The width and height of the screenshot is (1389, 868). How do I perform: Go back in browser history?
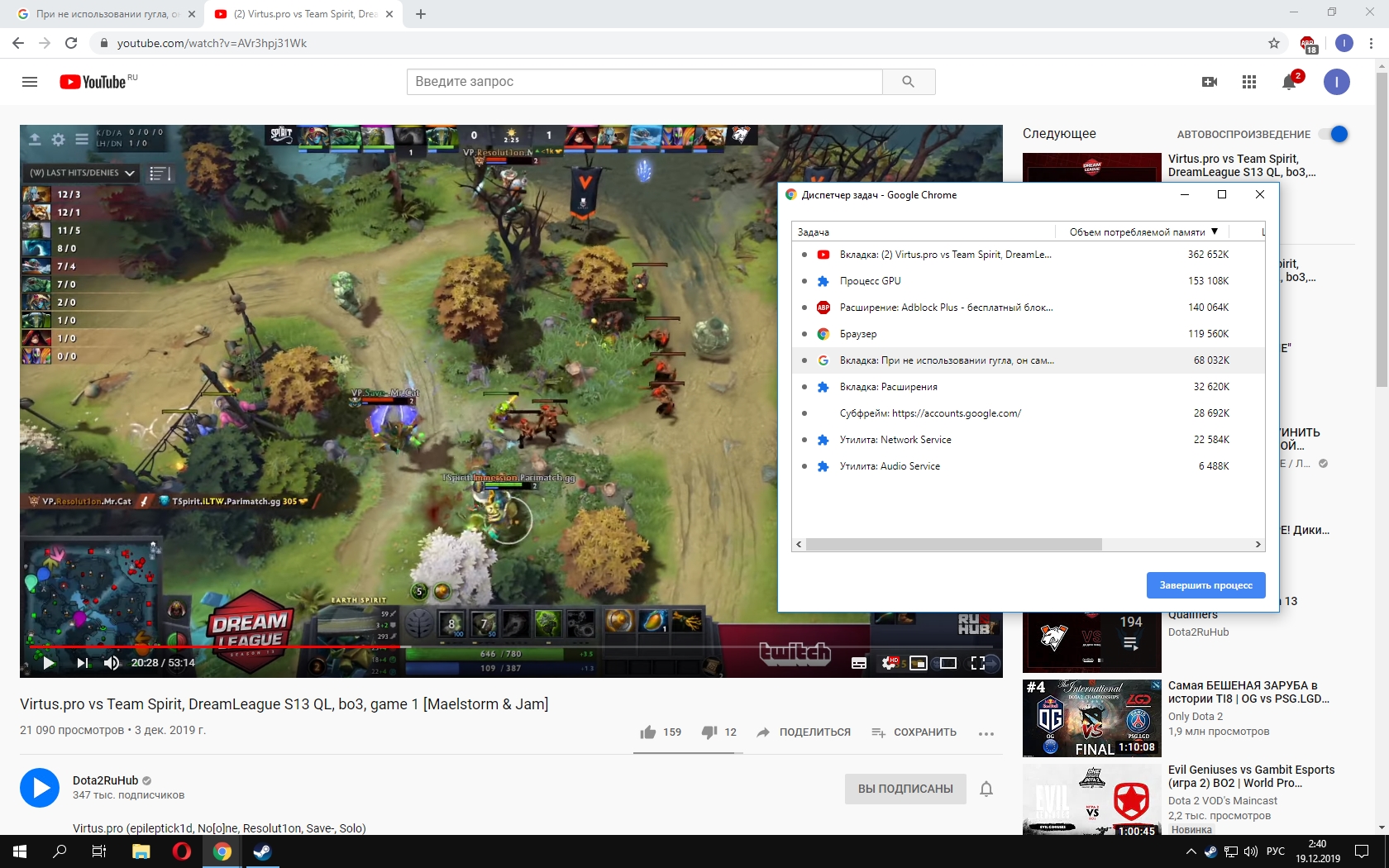tap(18, 43)
